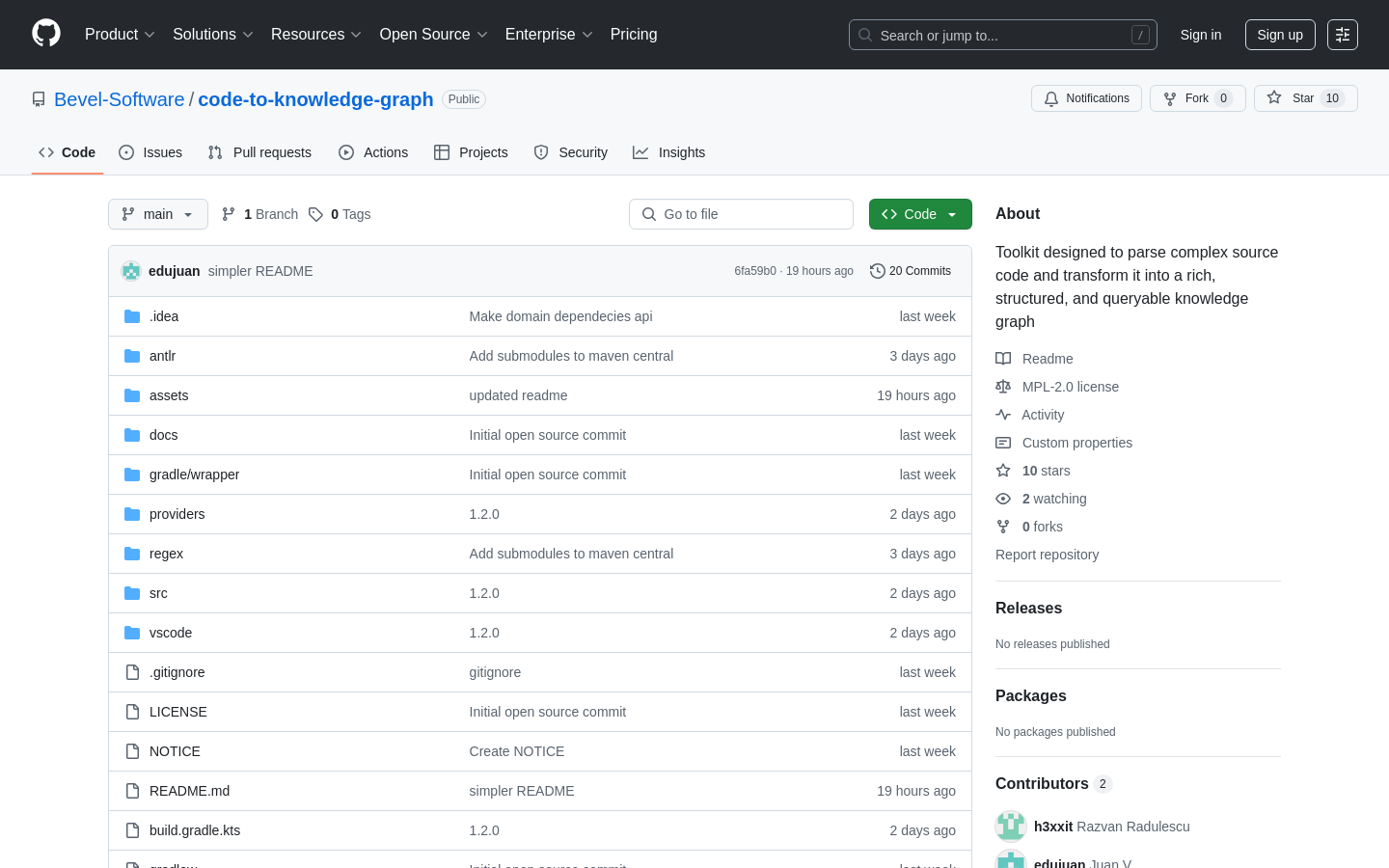Click h3xxit contributor avatar

pyautogui.click(x=1011, y=827)
